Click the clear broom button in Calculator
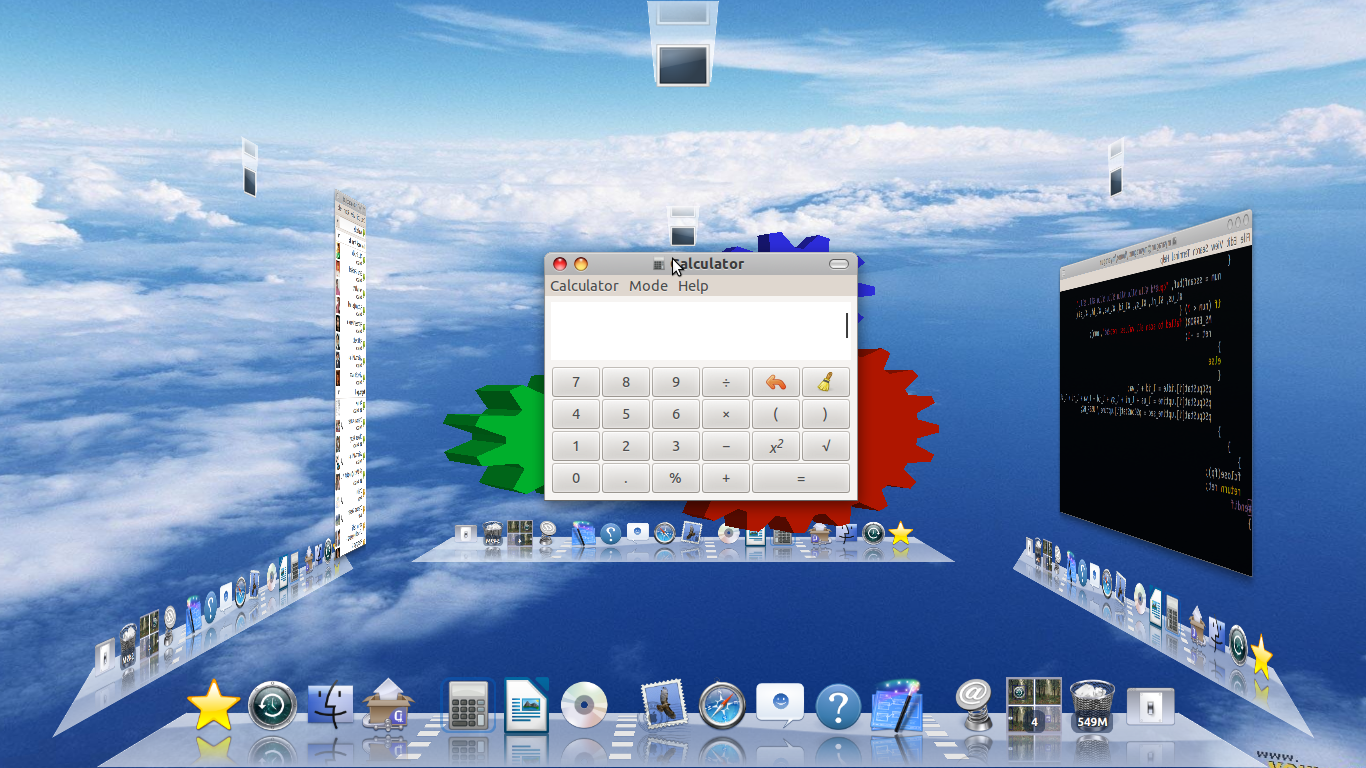The image size is (1366, 768). (x=826, y=382)
